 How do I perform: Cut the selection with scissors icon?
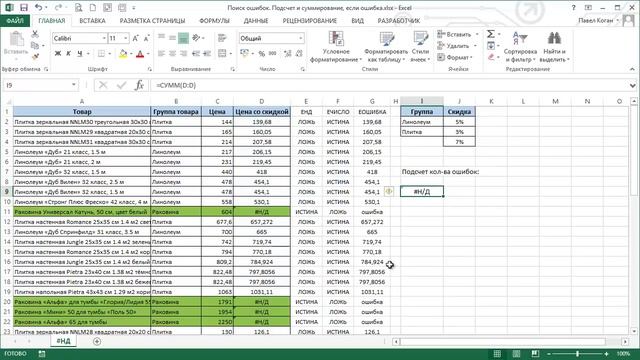(35, 34)
